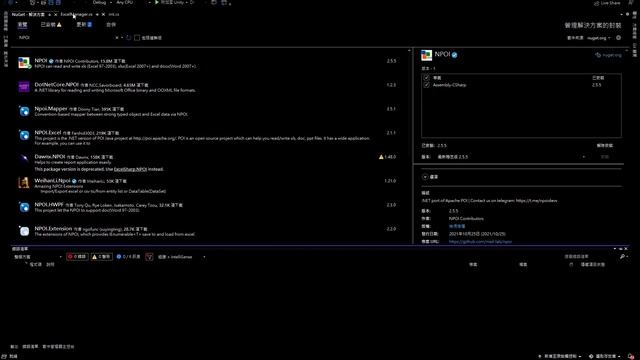The image size is (640, 360).
Task: Click version 1.2.3 on DotNetCore.NPOI row
Action: coord(391,85)
